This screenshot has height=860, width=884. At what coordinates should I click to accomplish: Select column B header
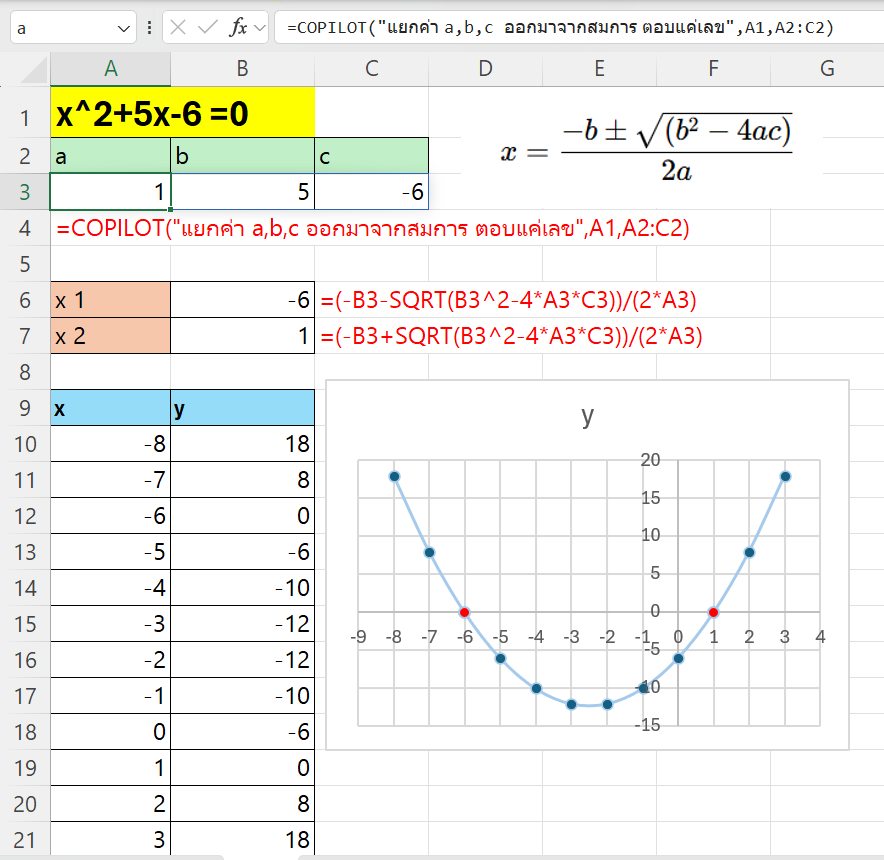242,69
